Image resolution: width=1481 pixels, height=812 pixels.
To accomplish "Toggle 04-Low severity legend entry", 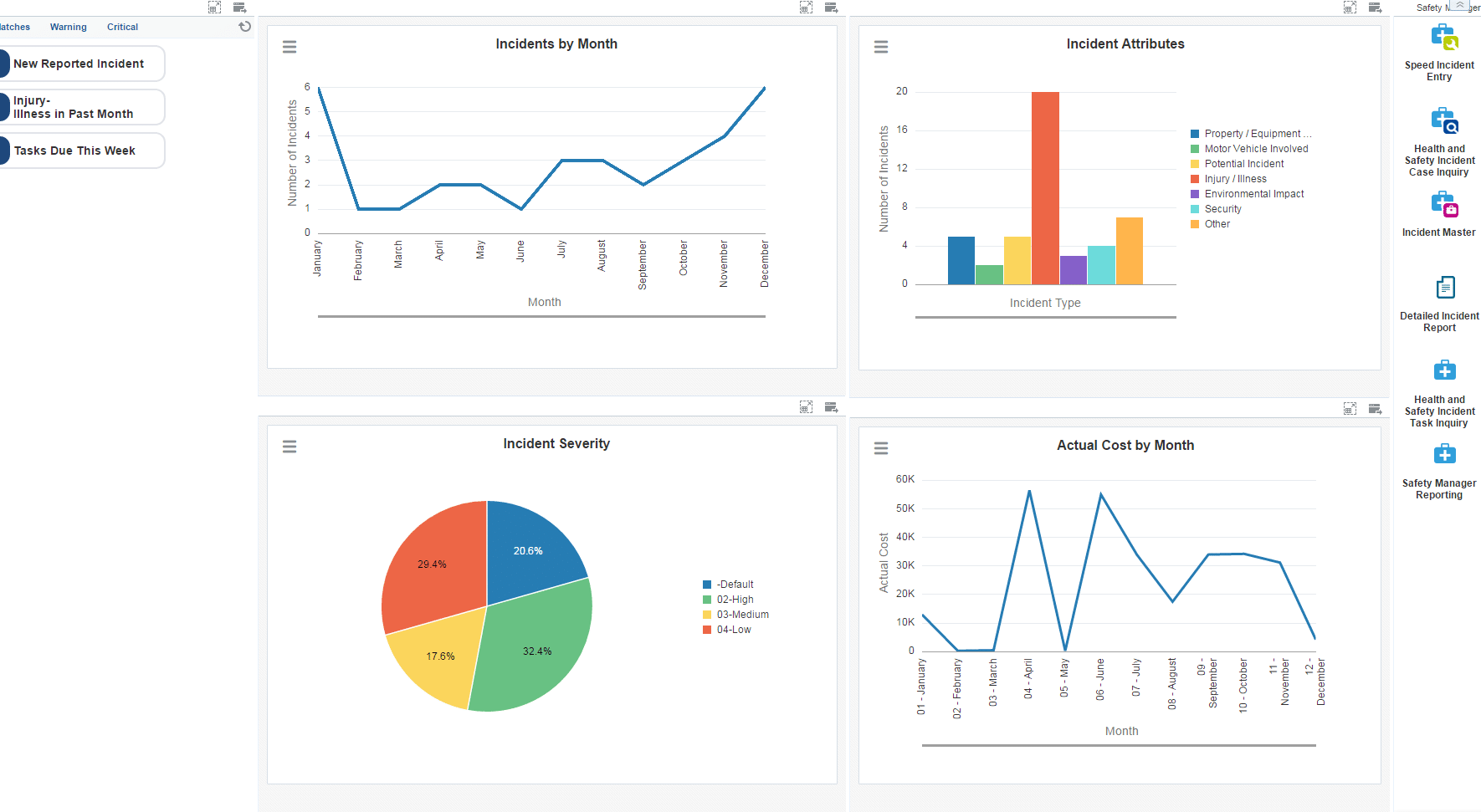I will [x=727, y=630].
